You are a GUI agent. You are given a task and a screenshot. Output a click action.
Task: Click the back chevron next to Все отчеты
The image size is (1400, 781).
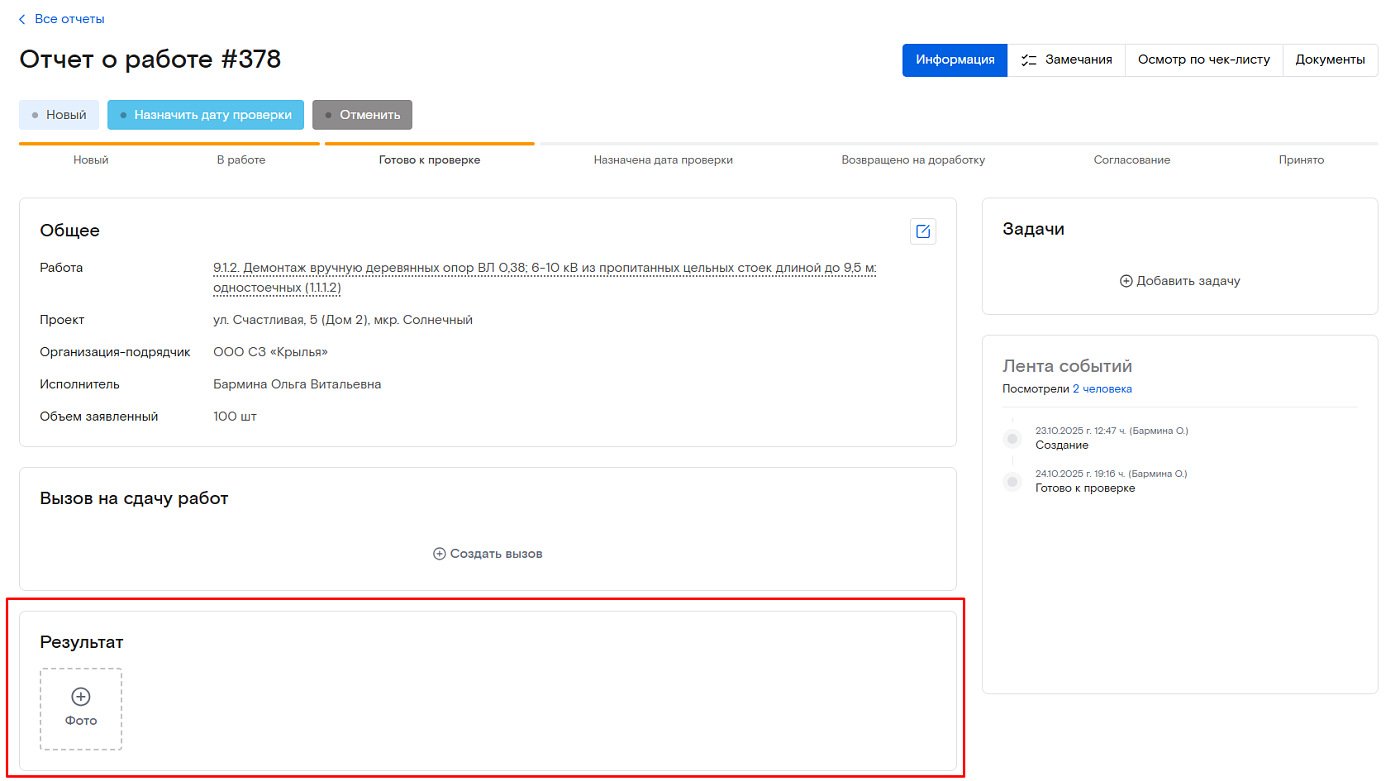pyautogui.click(x=23, y=19)
